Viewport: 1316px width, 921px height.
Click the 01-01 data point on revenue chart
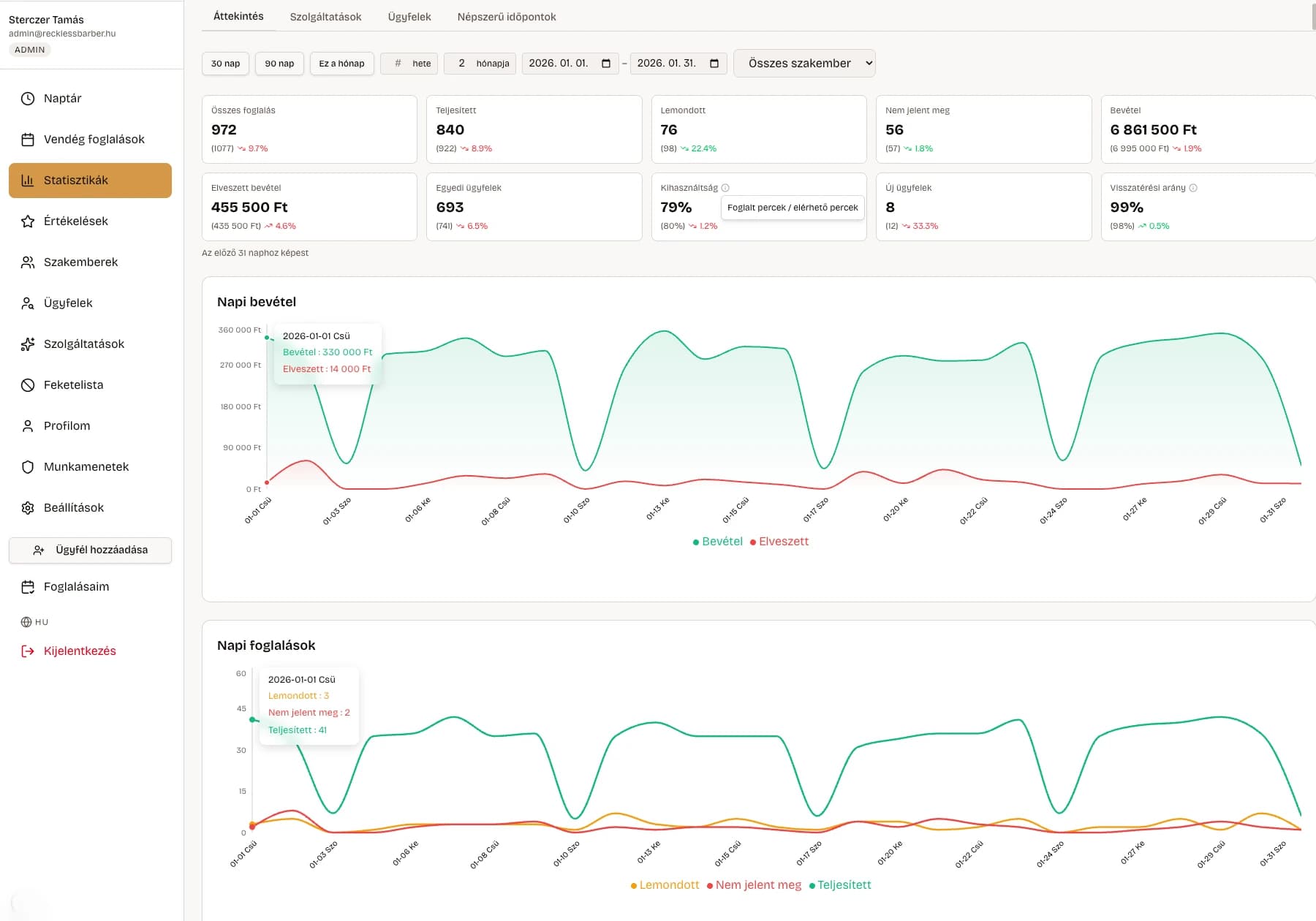click(x=267, y=338)
